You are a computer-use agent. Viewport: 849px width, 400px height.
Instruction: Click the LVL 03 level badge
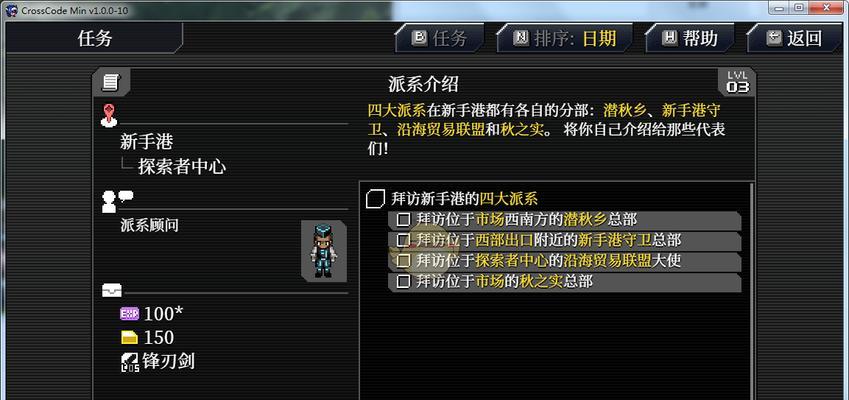pos(737,82)
